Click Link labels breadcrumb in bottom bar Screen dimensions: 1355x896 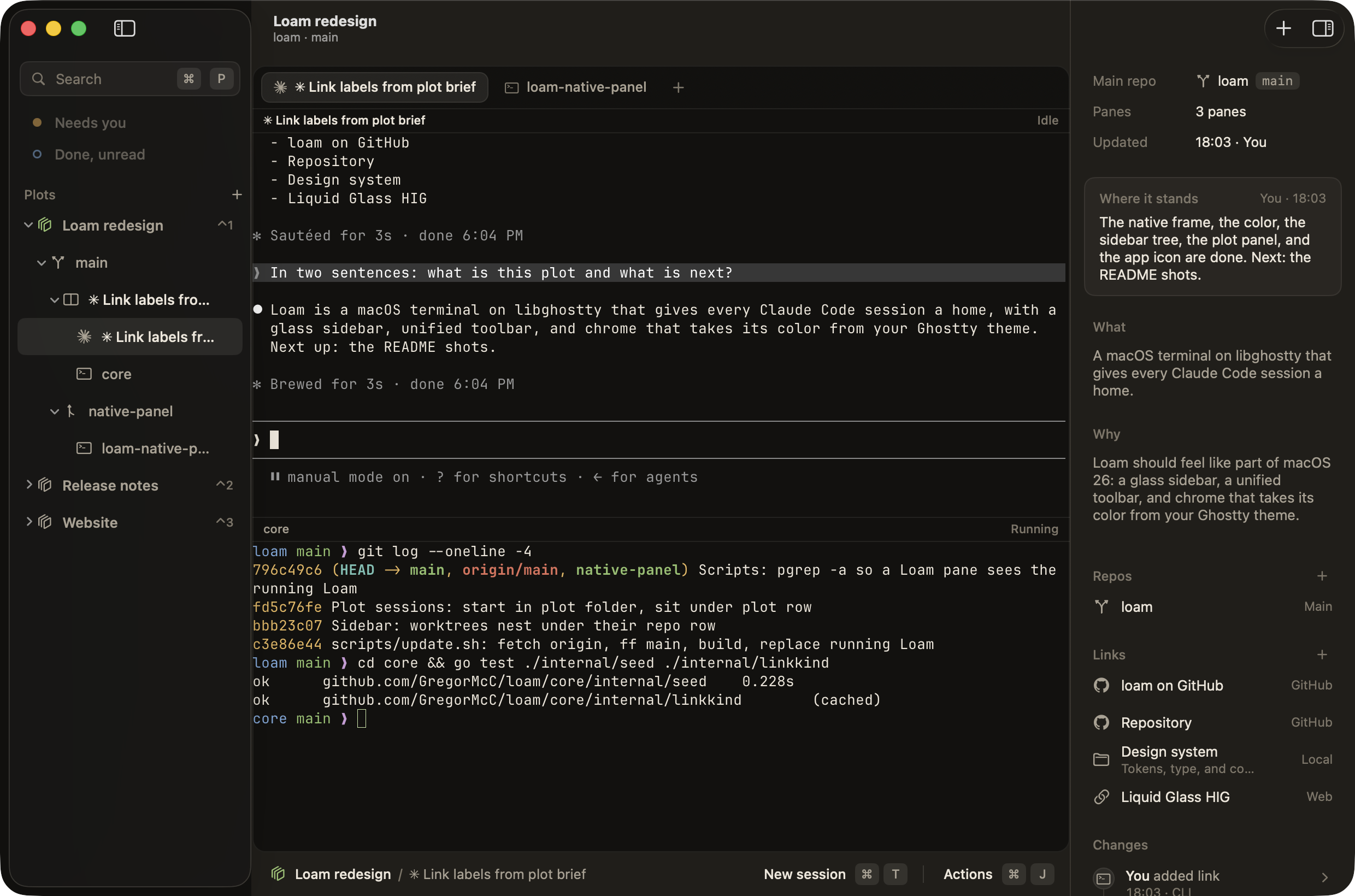tap(497, 874)
